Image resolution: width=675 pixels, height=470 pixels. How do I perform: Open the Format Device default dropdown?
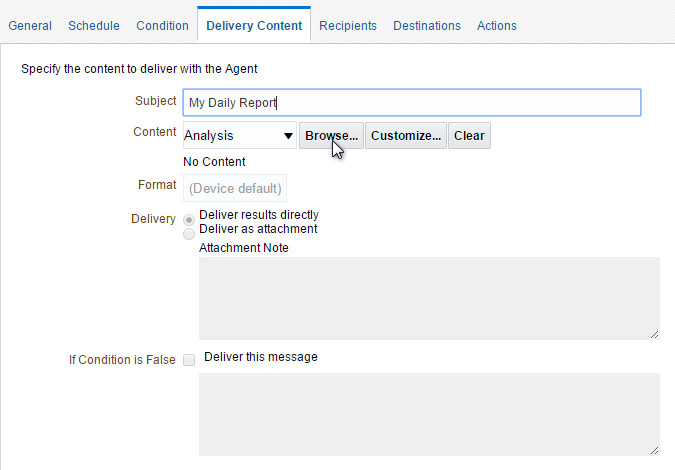(x=235, y=188)
